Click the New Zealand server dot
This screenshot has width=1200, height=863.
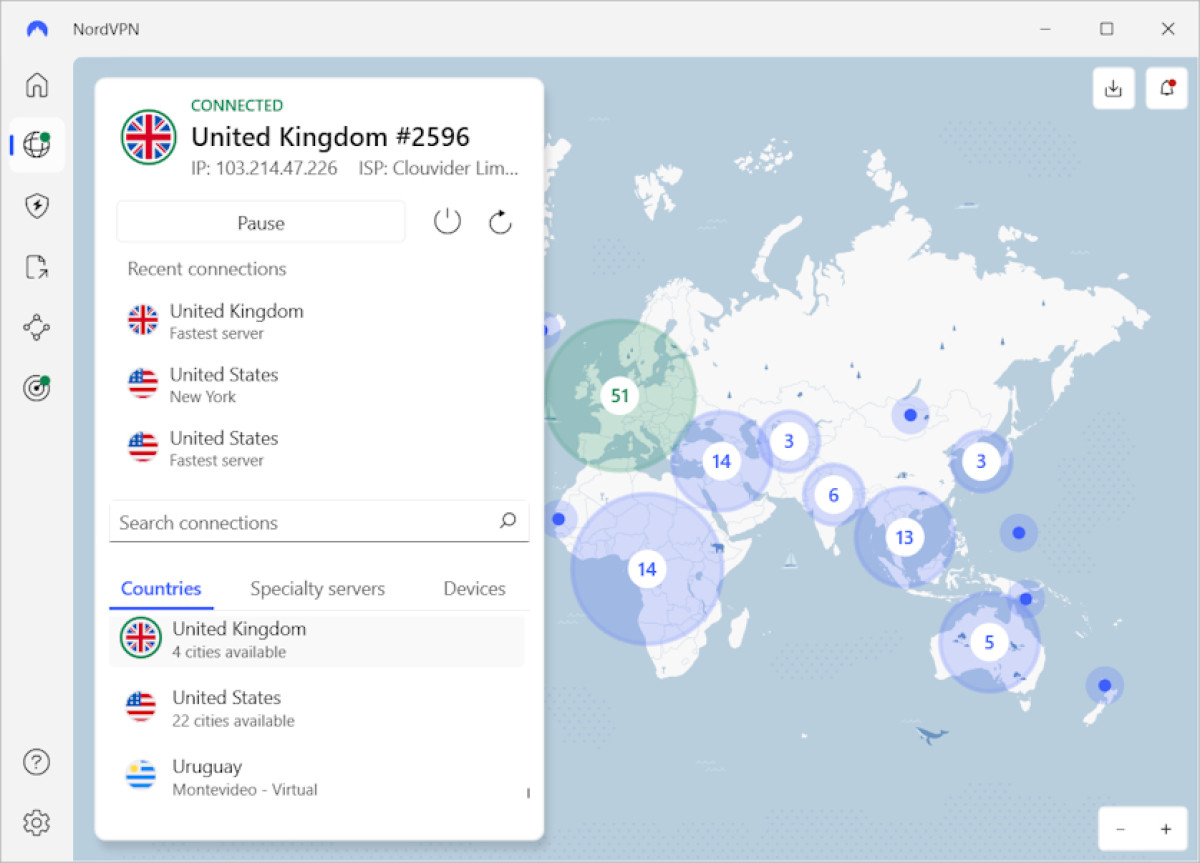coord(1105,685)
